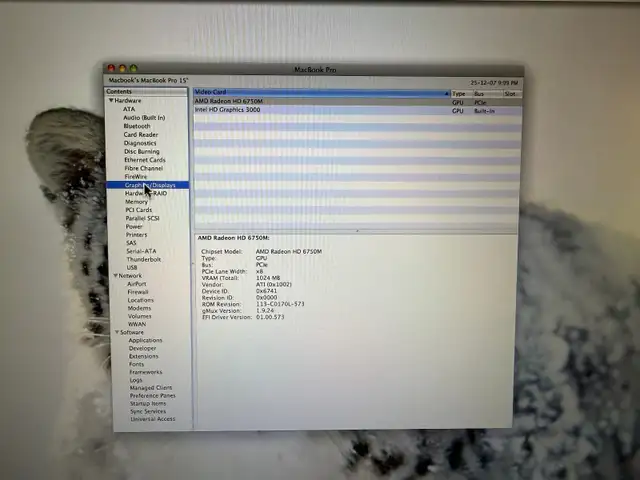Select Universal Access entry
This screenshot has height=480, width=640.
click(153, 419)
